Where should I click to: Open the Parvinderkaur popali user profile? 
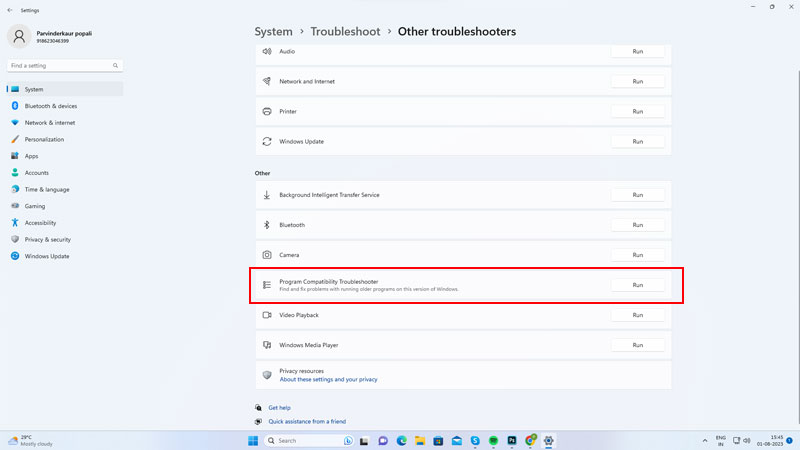(x=50, y=37)
